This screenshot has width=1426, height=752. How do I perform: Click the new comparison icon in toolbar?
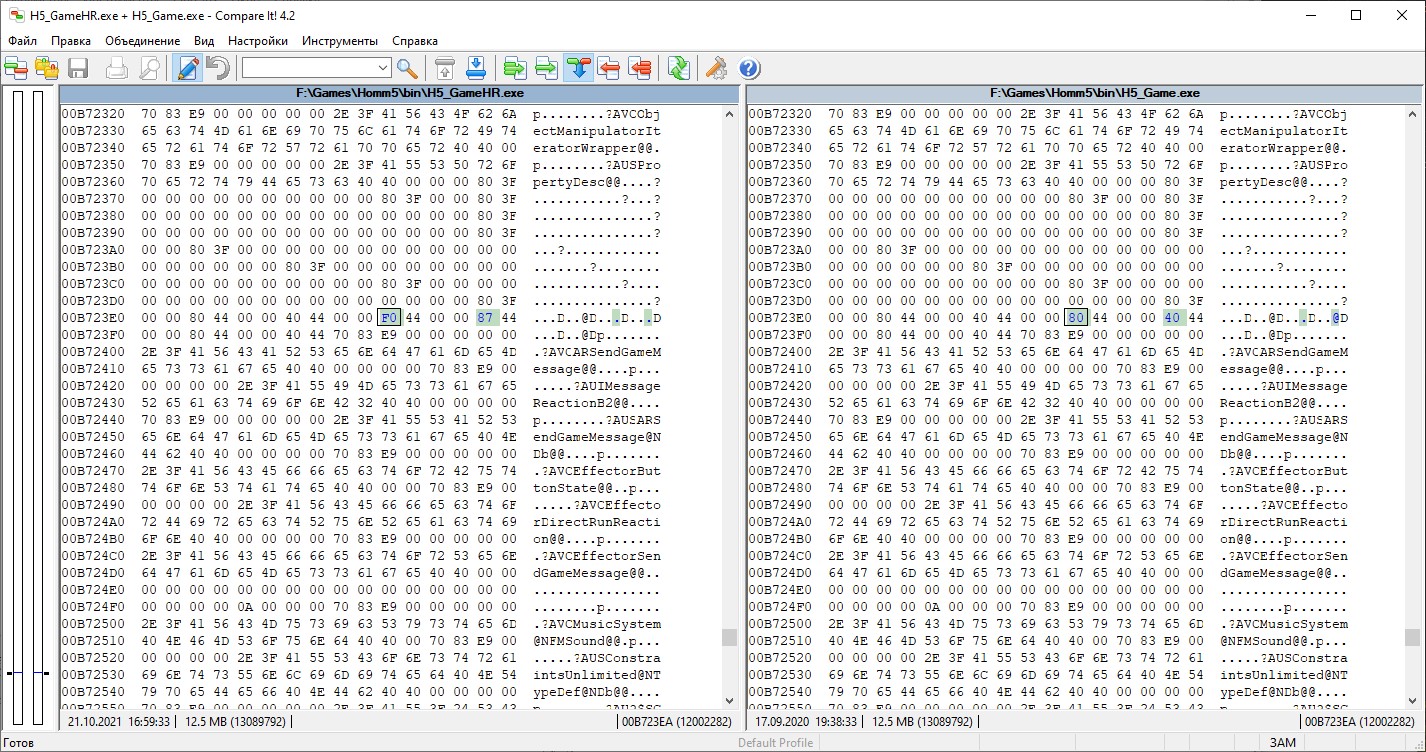click(17, 68)
